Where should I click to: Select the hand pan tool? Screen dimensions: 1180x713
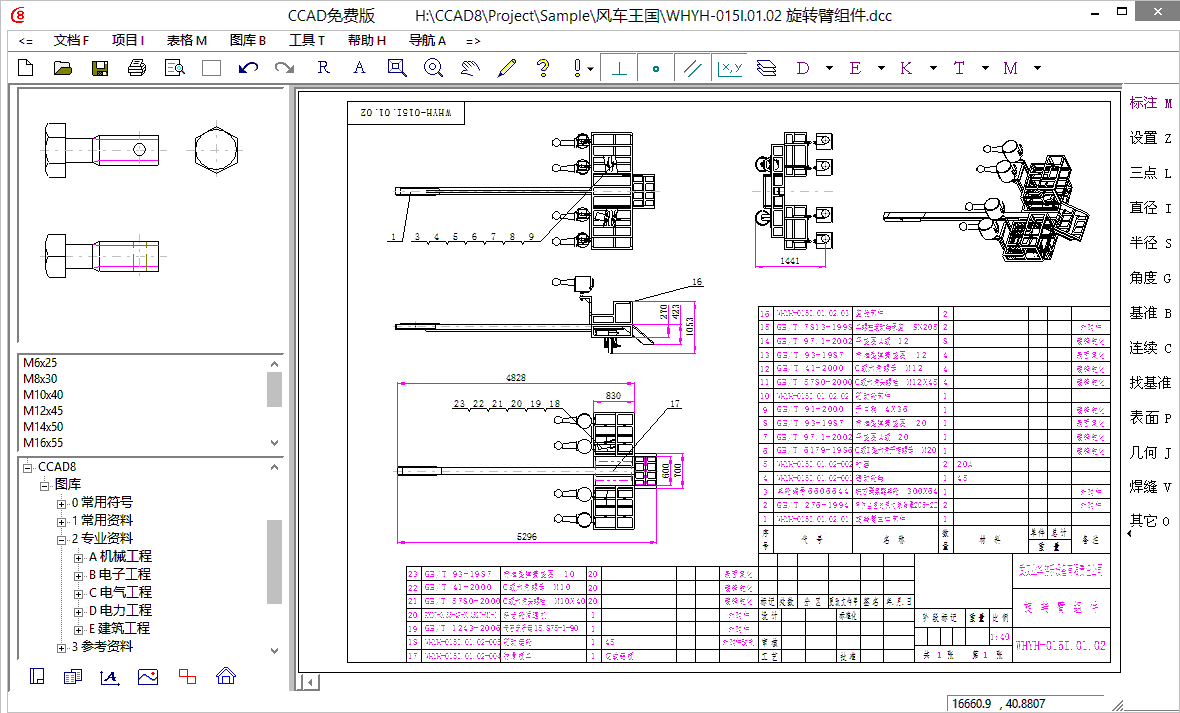[x=470, y=68]
